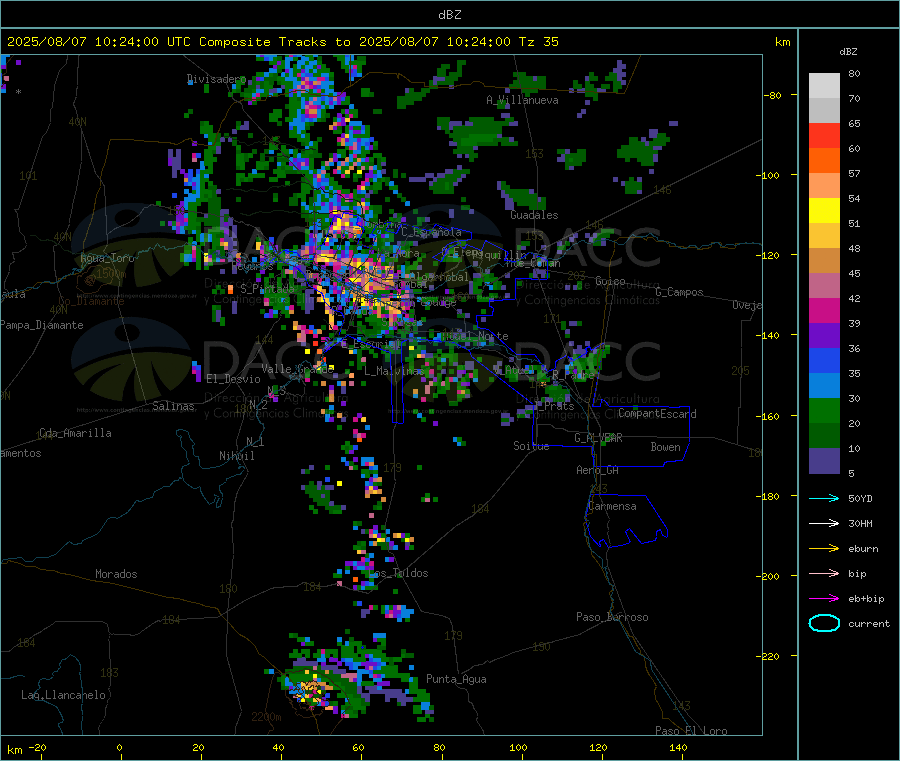Click the Carmensa place label
This screenshot has width=900, height=761.
[612, 506]
